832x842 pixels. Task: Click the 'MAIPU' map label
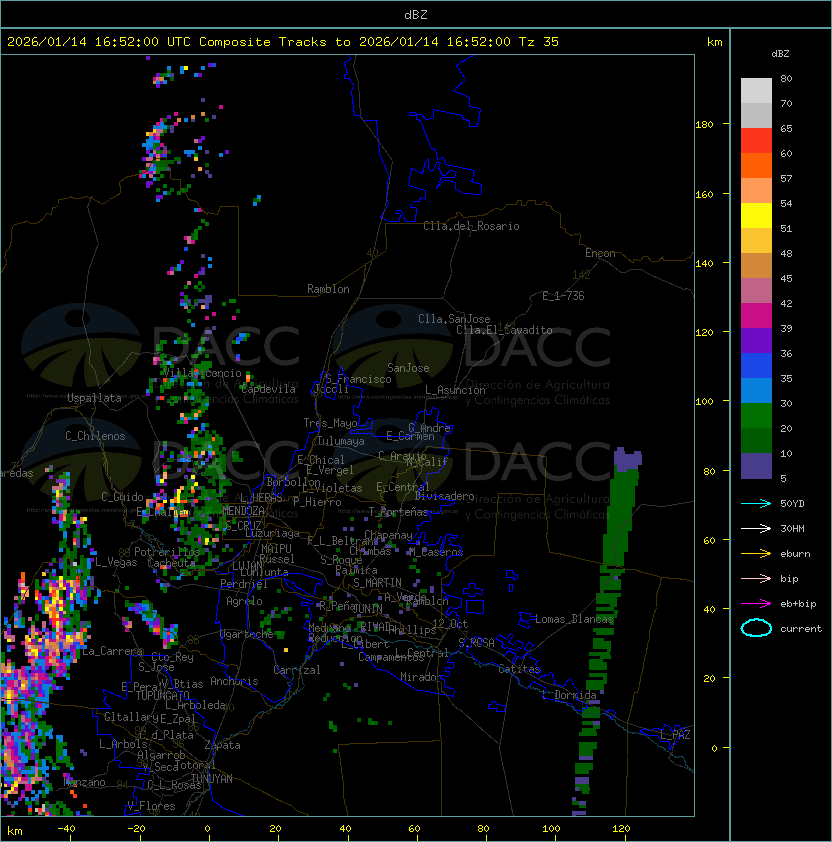[x=276, y=549]
